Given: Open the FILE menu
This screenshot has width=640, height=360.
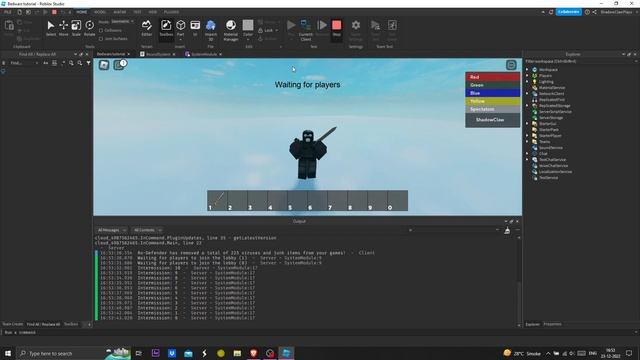Looking at the screenshot, I should pos(7,12).
